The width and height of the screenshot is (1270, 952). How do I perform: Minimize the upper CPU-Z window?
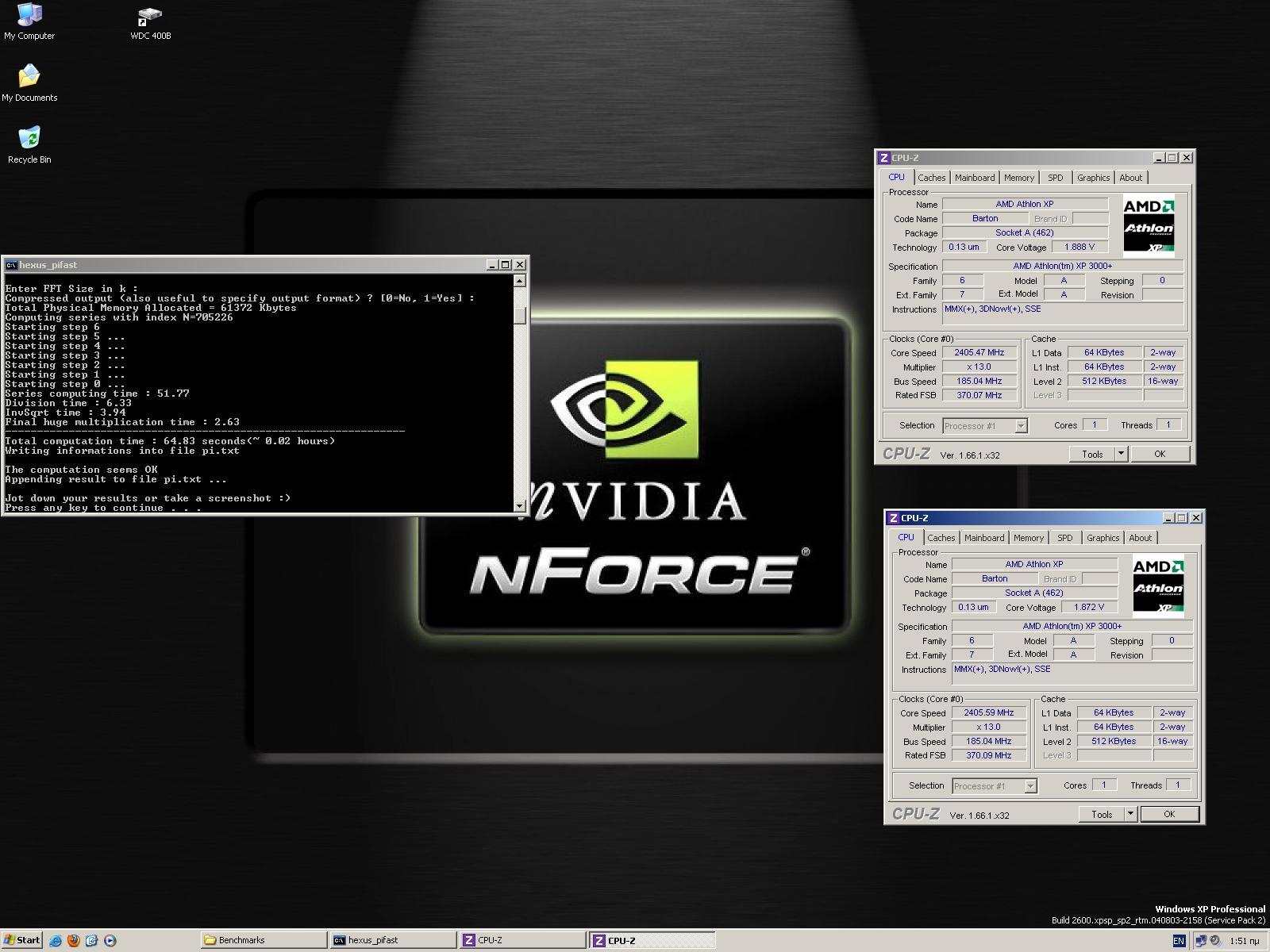coord(1159,158)
